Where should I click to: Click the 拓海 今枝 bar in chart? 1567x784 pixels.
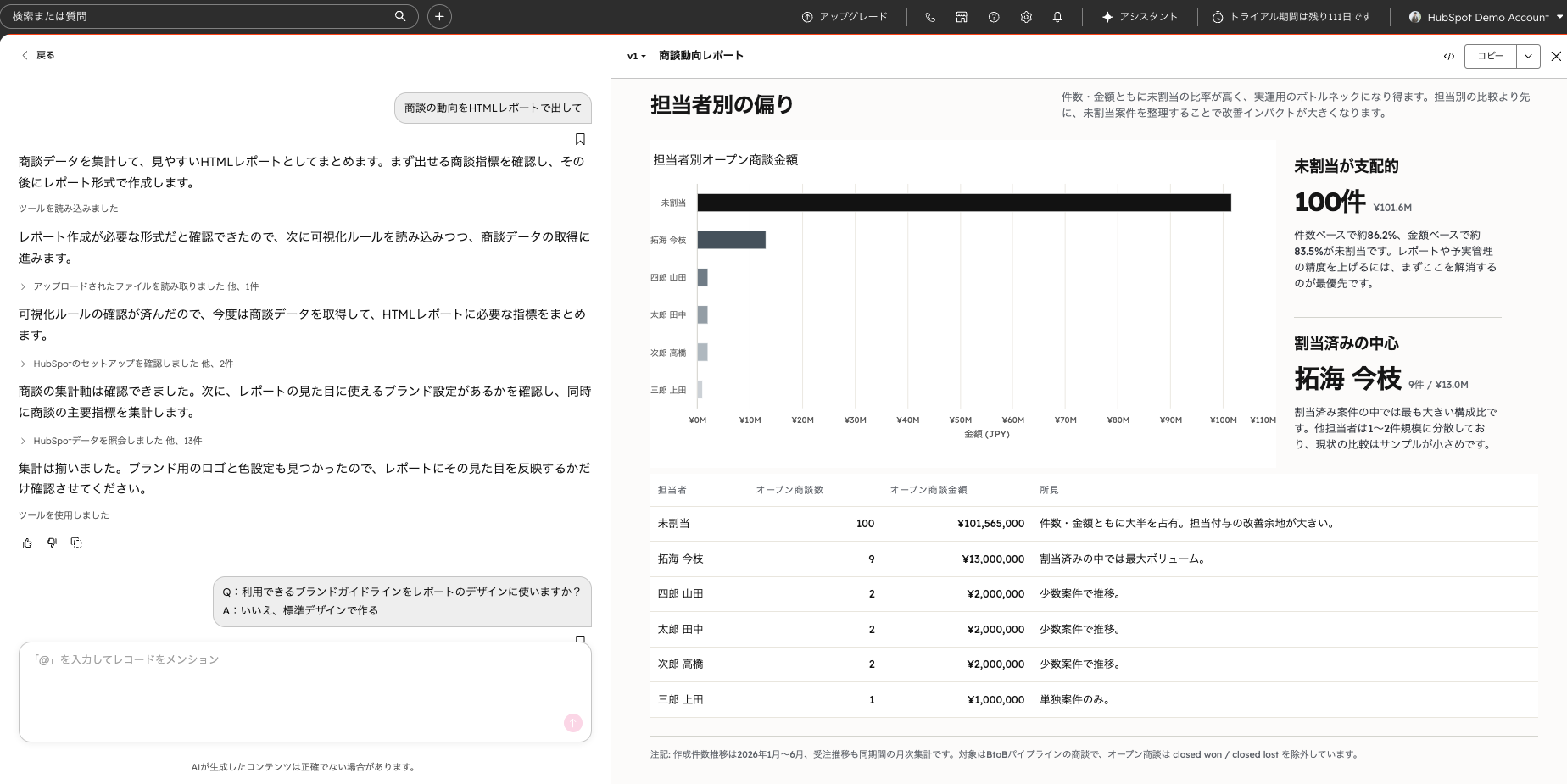[732, 240]
